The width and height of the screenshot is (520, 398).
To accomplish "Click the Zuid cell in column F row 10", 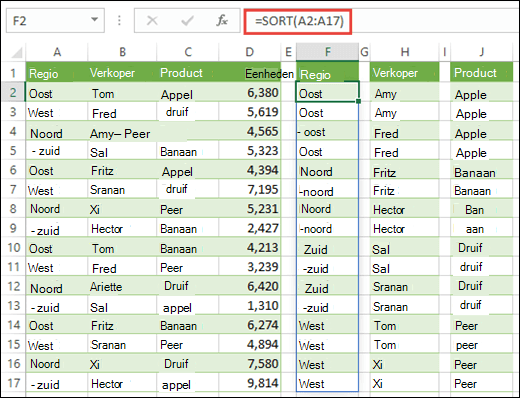I will click(x=328, y=248).
